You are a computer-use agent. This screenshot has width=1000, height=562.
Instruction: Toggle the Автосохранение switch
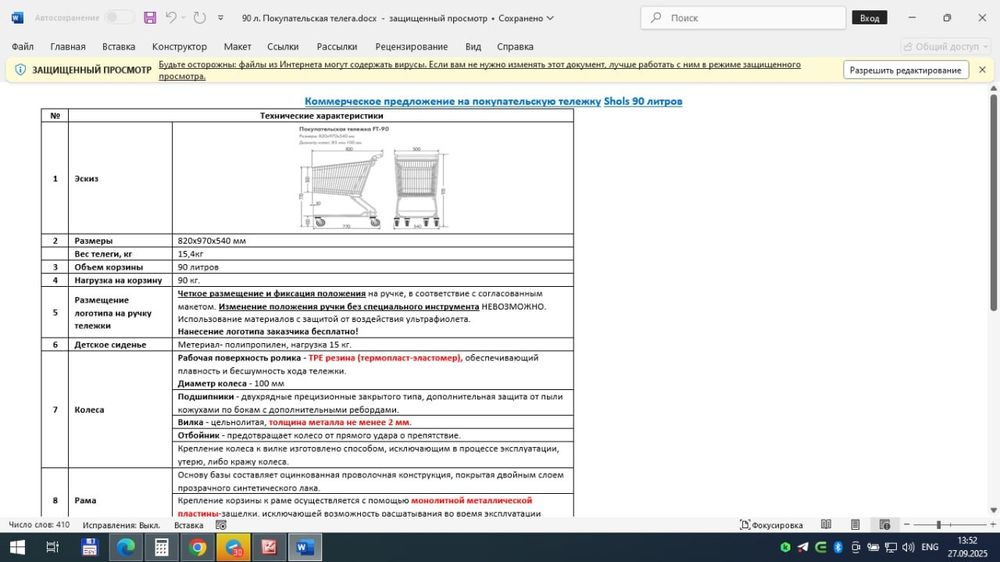119,18
